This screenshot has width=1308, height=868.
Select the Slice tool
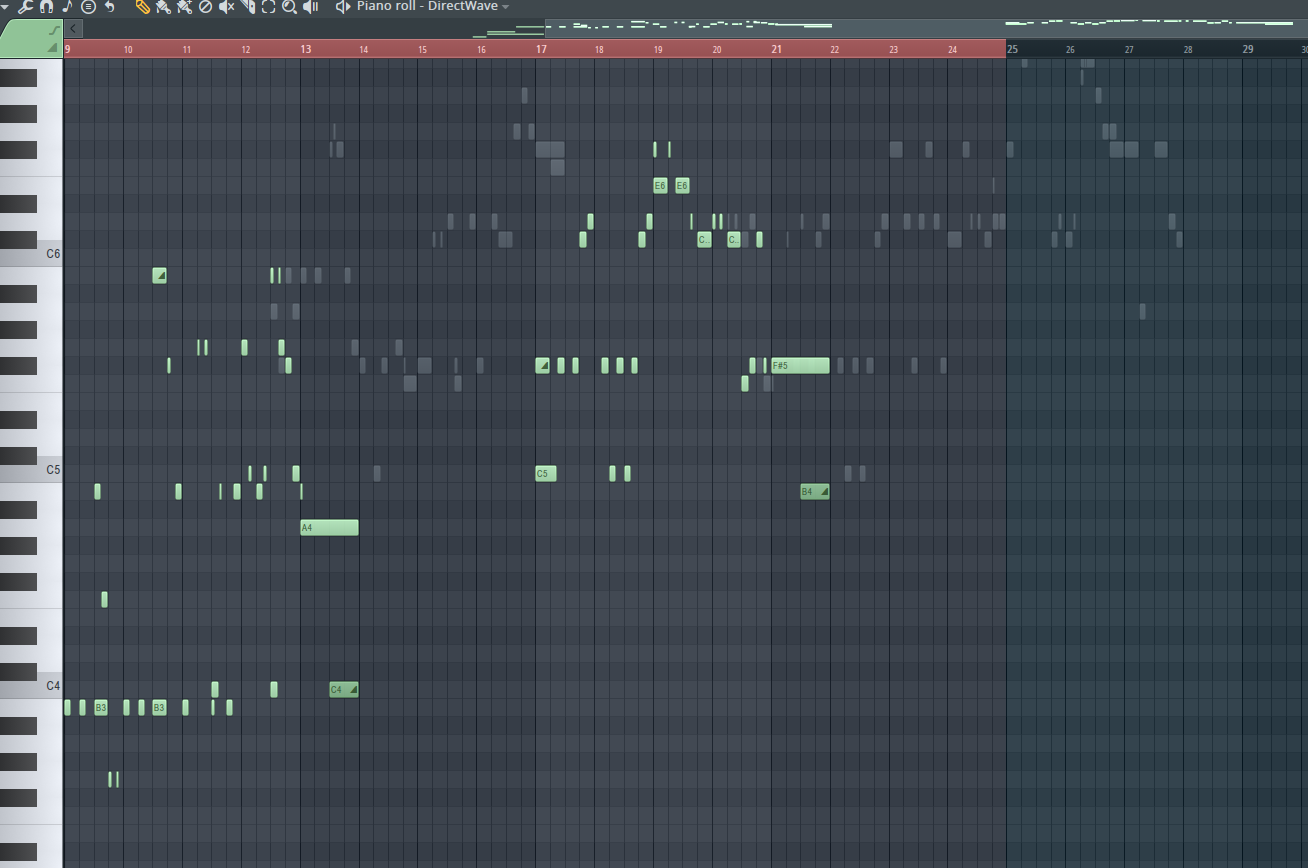tap(248, 7)
